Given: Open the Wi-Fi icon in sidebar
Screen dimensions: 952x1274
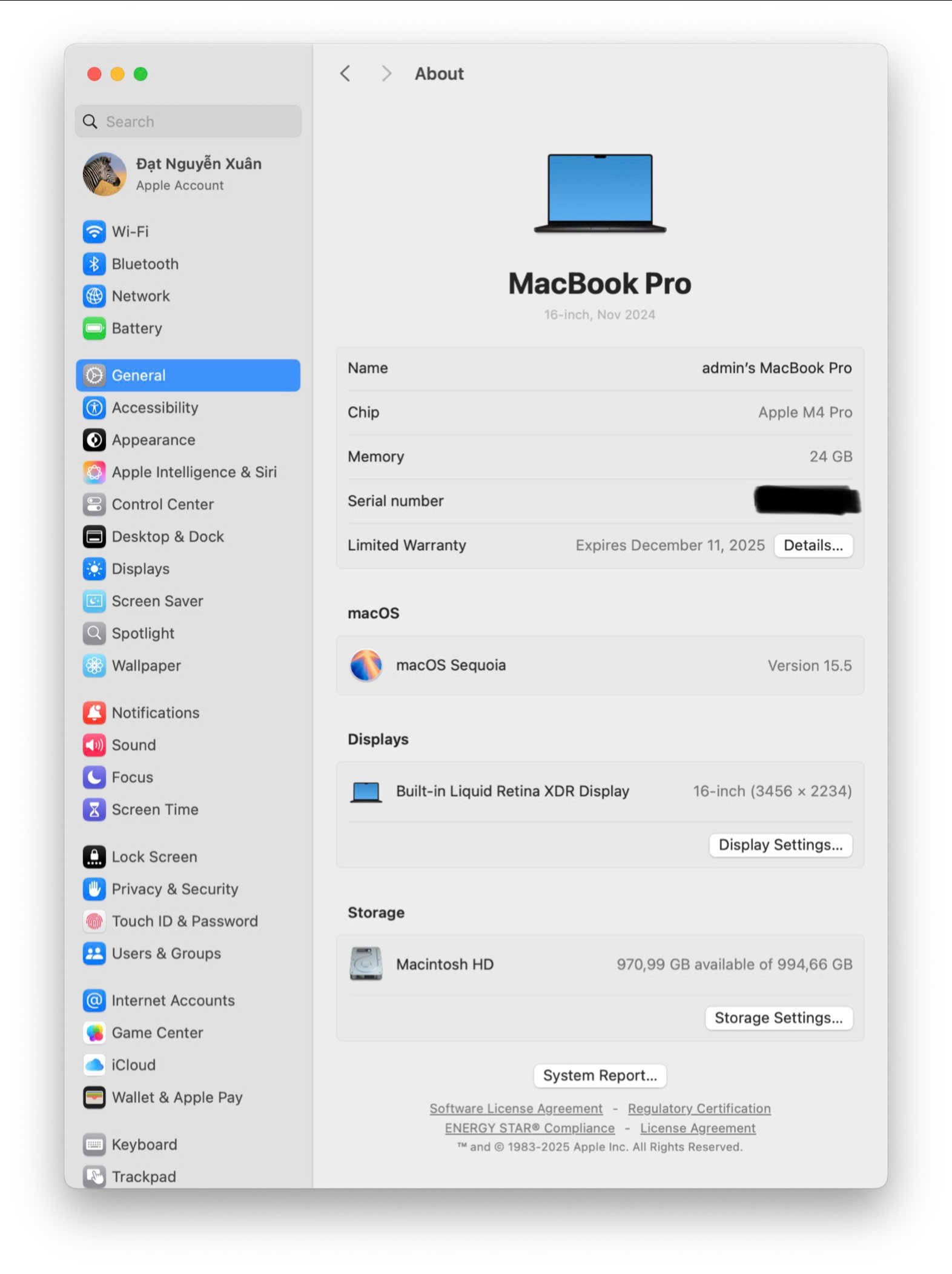Looking at the screenshot, I should tap(94, 231).
